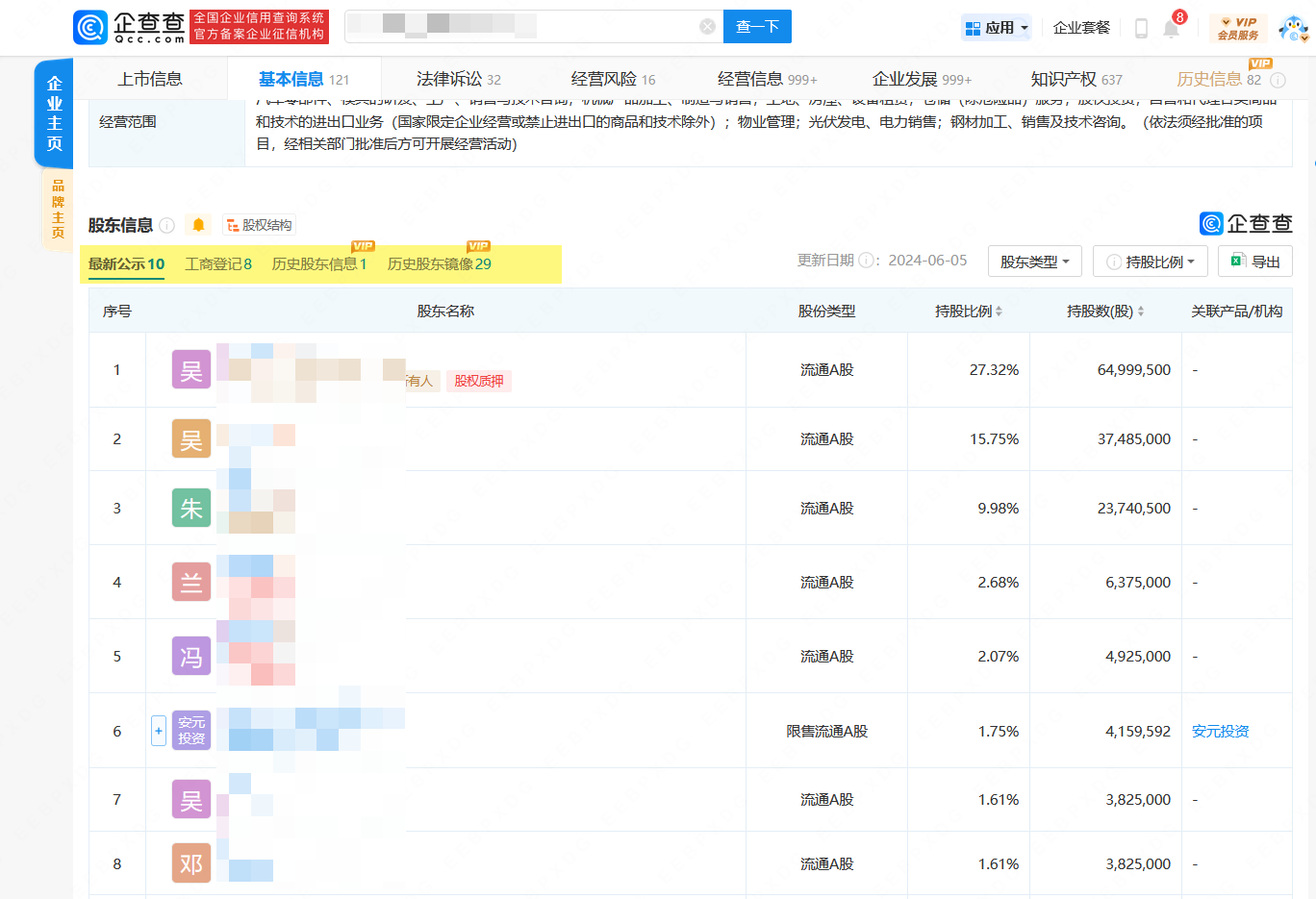1316x899 pixels.
Task: Open the 股东类型 filter dropdown
Action: [1034, 262]
